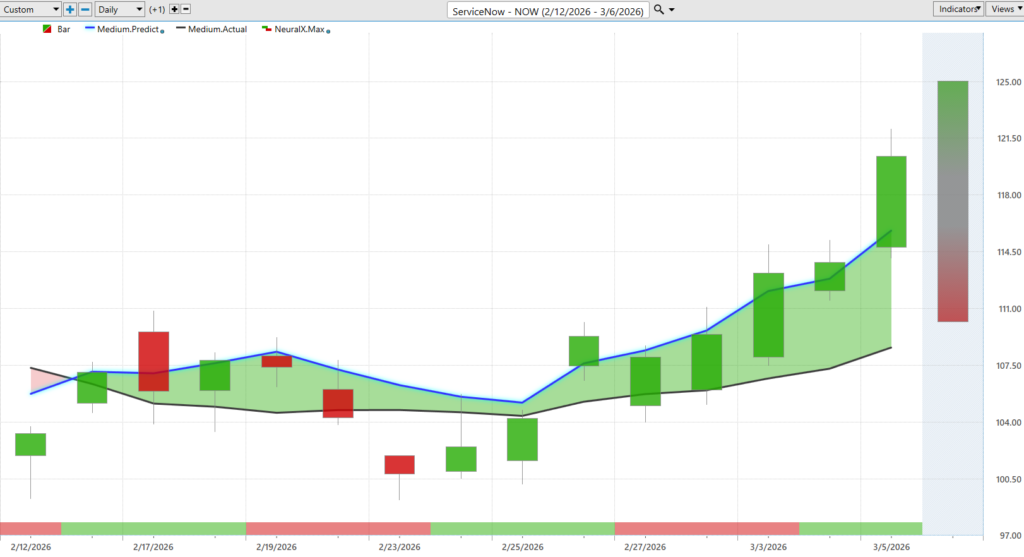Click the 114.50 price axis label
This screenshot has width=1024, height=557.
coord(1008,252)
